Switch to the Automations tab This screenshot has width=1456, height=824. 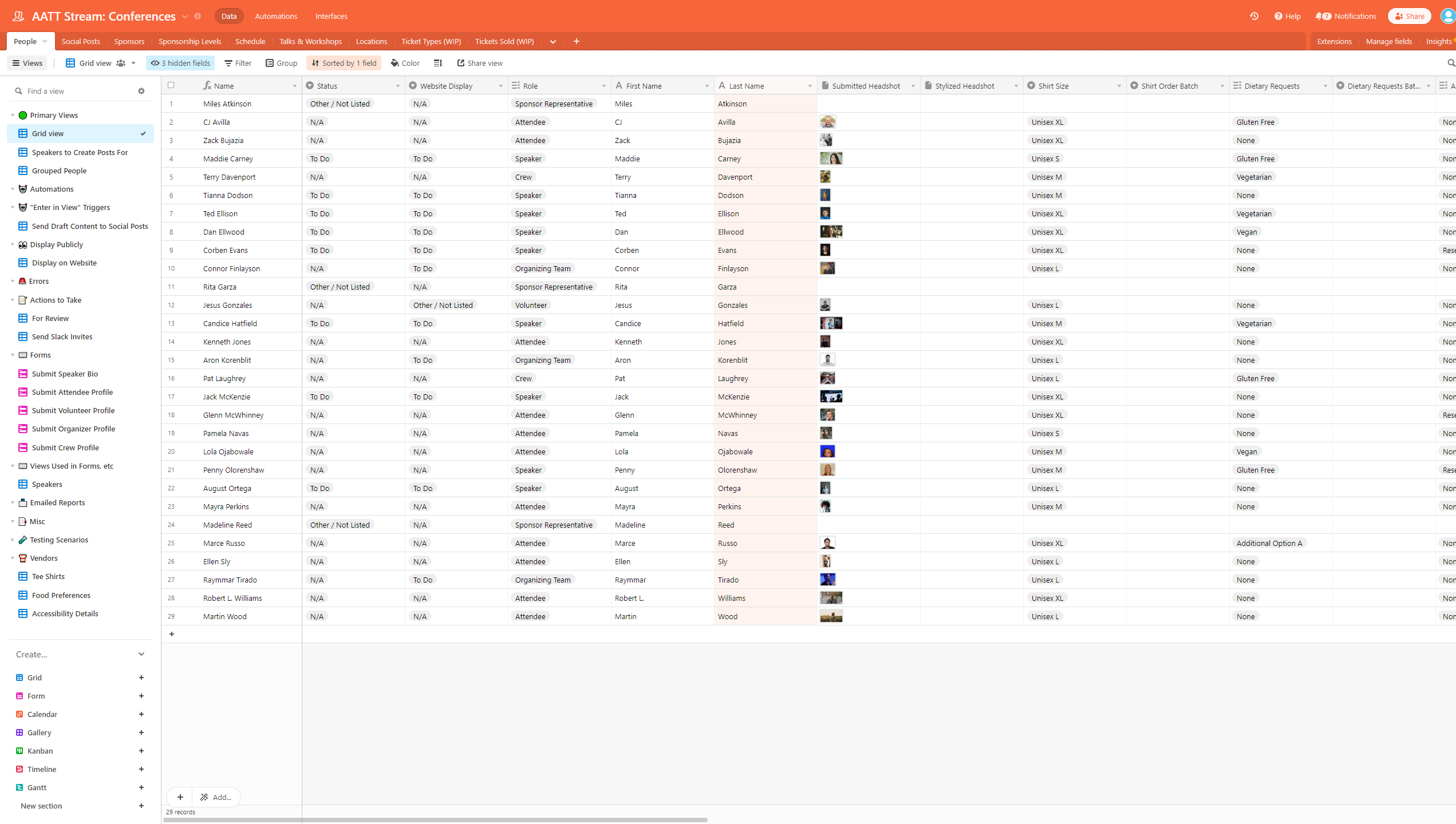276,16
